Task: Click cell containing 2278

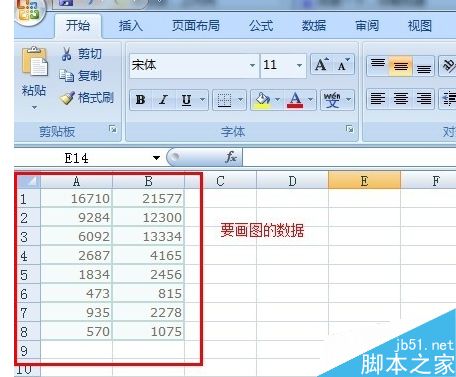Action: pyautogui.click(x=148, y=313)
